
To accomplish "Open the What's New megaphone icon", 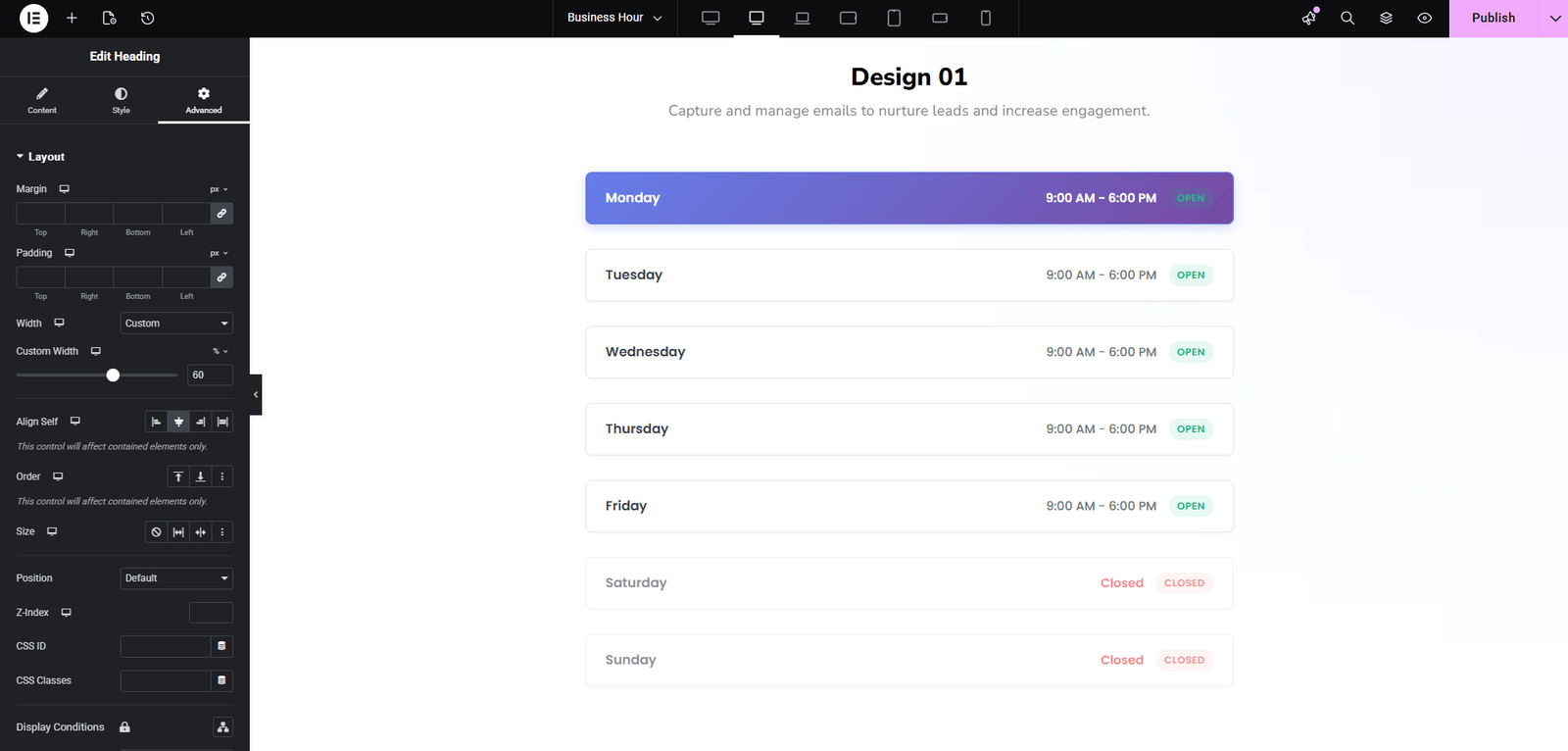I will [1309, 18].
